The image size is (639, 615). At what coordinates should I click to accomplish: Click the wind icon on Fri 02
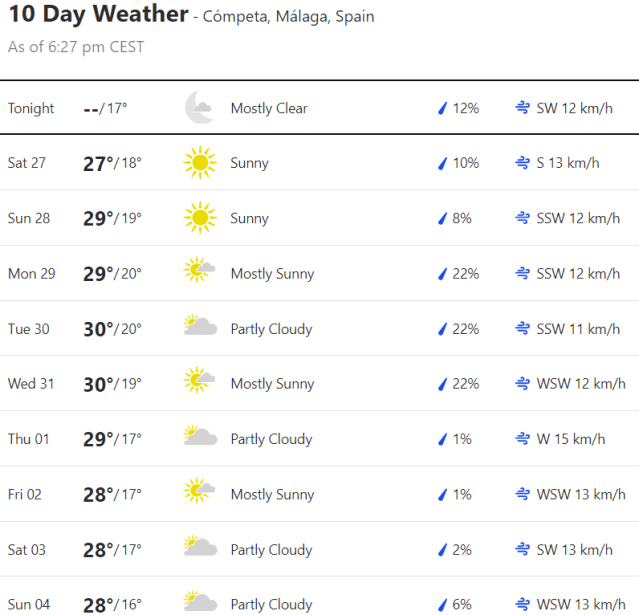[x=522, y=494]
